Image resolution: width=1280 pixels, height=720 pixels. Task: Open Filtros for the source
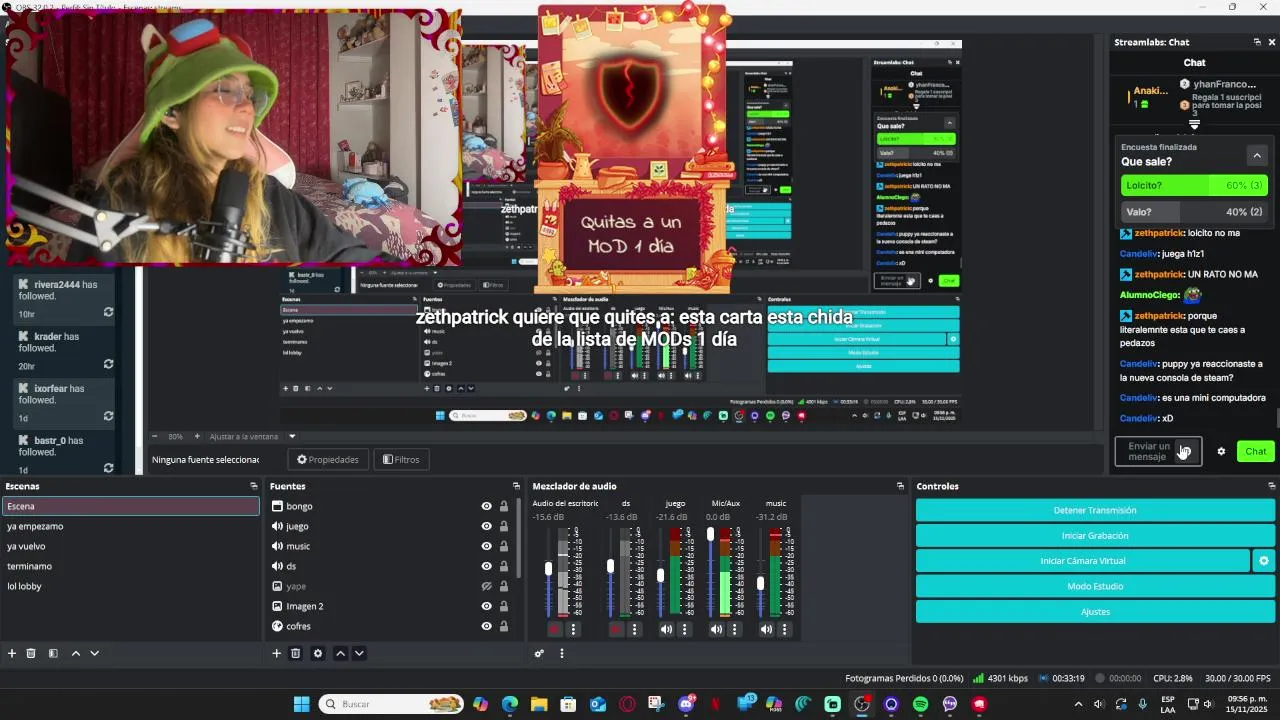point(401,459)
